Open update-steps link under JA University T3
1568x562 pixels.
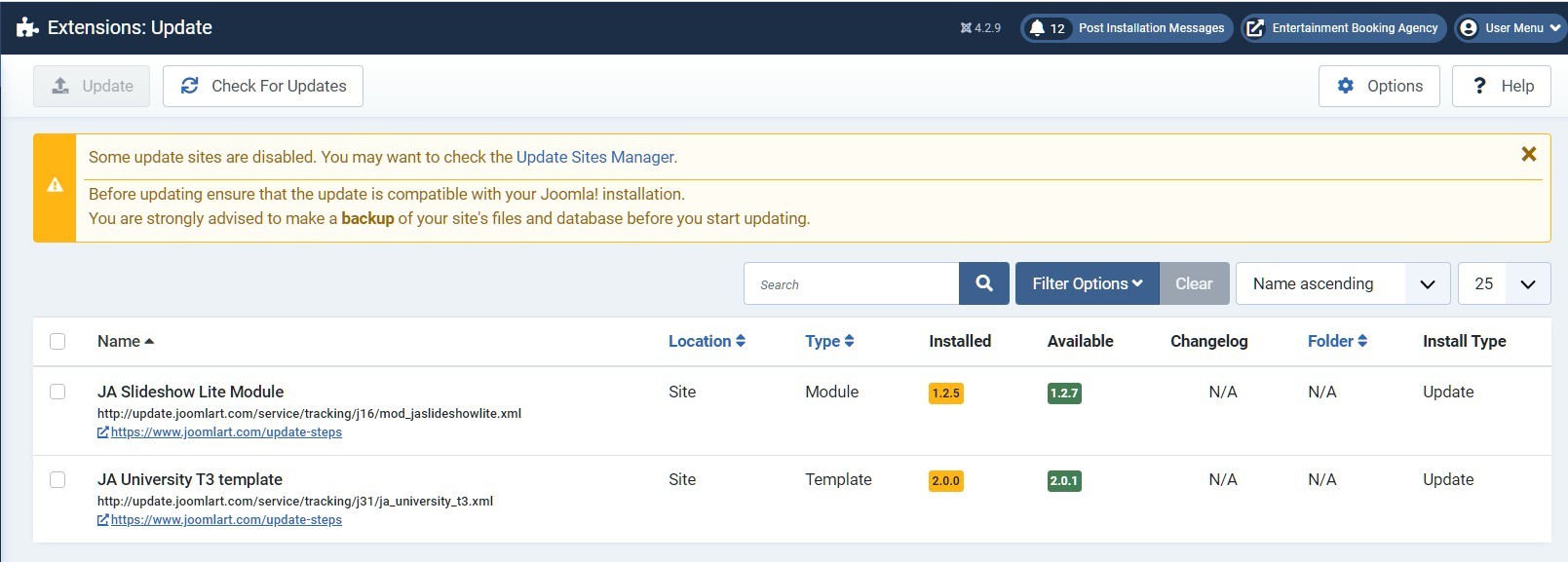tap(225, 520)
